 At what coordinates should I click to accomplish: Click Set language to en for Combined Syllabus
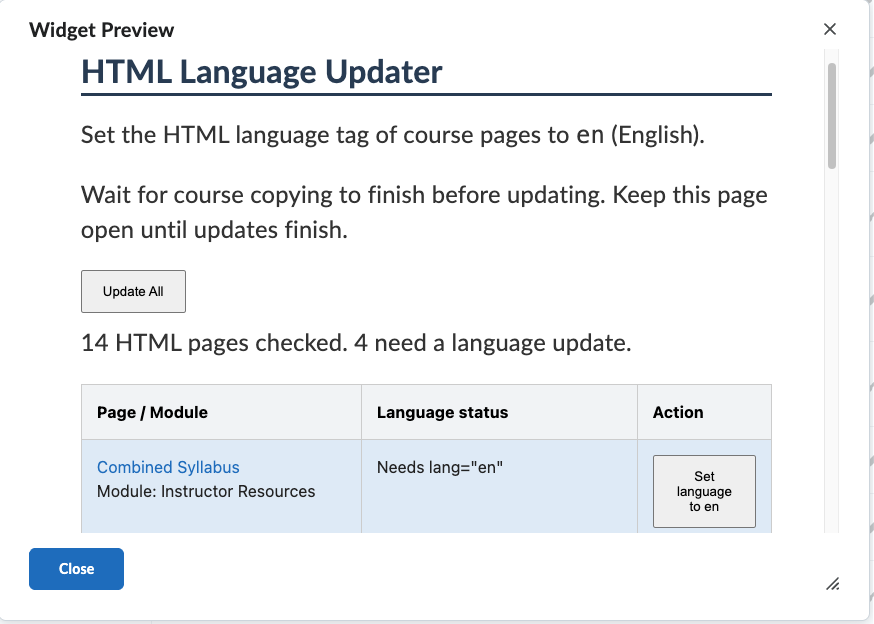point(704,491)
